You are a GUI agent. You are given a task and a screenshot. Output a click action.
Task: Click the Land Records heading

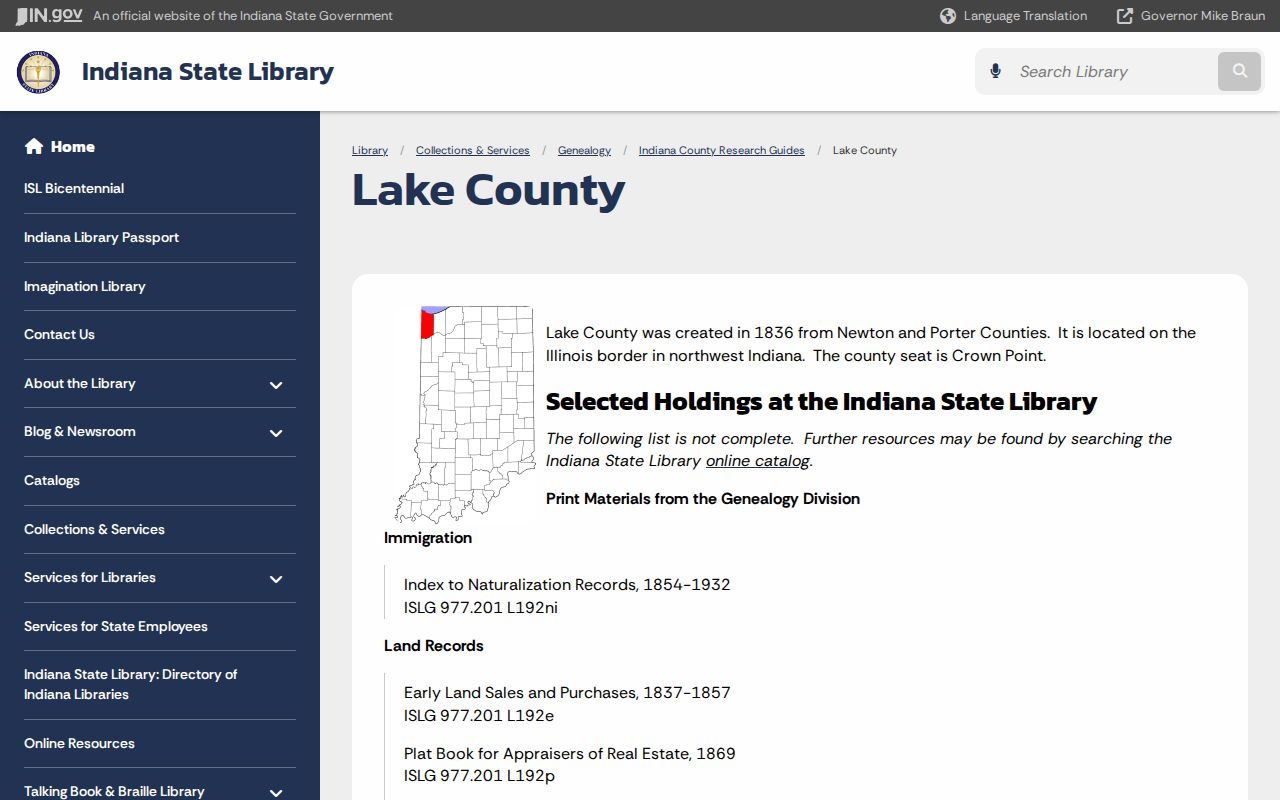click(434, 646)
